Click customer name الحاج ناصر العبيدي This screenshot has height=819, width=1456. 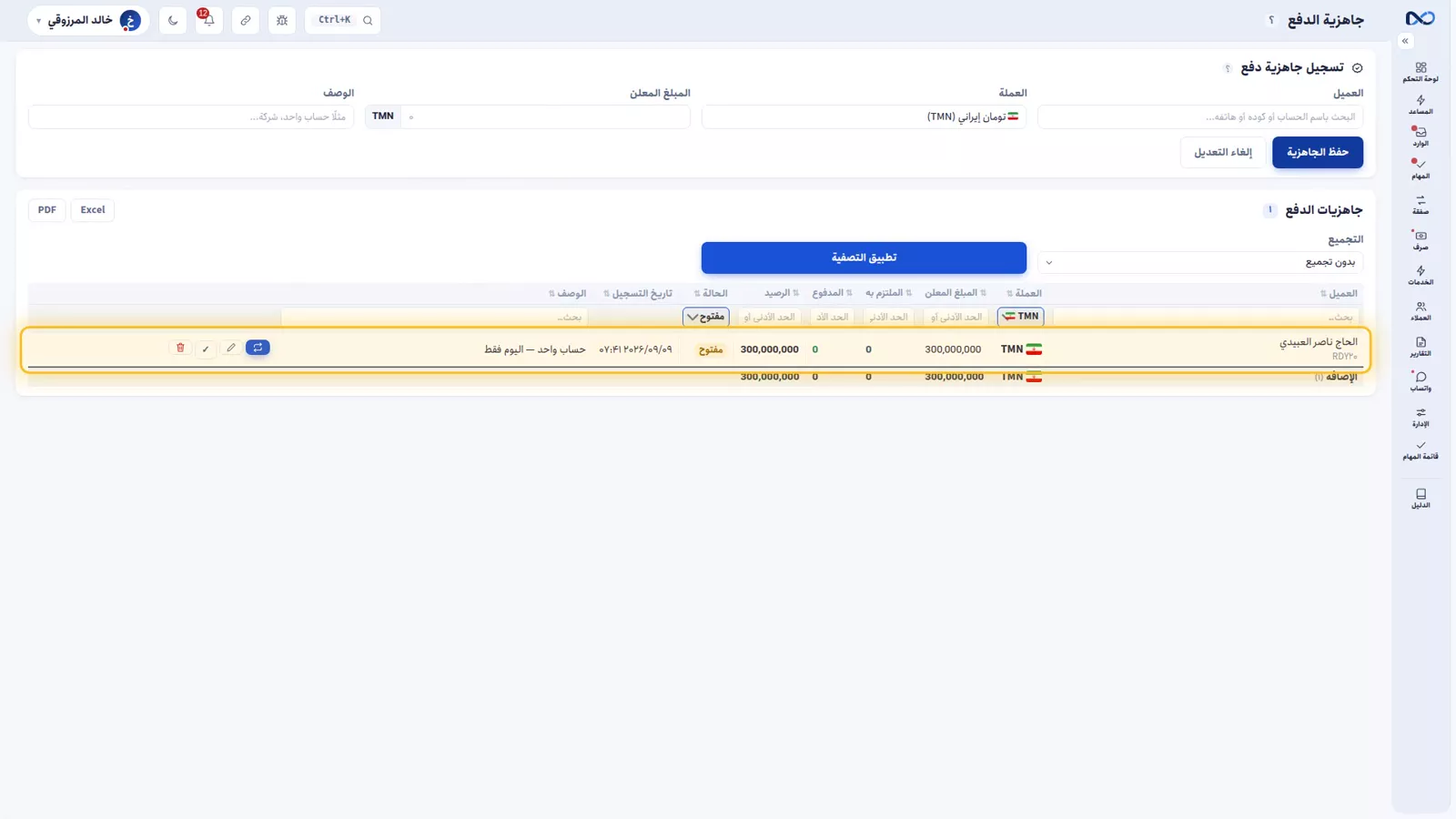(1319, 342)
